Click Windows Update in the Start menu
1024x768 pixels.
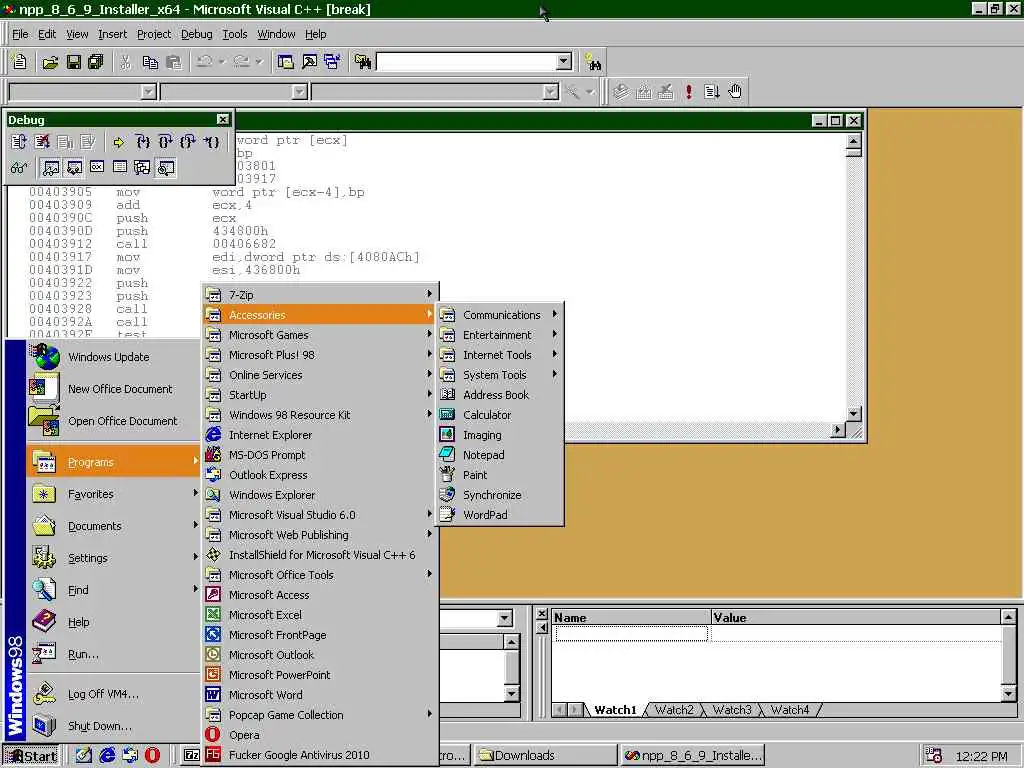112,357
